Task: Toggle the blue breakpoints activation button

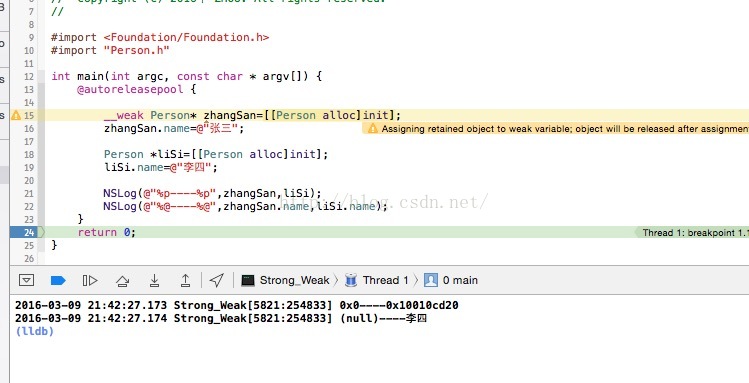Action: click(x=58, y=280)
